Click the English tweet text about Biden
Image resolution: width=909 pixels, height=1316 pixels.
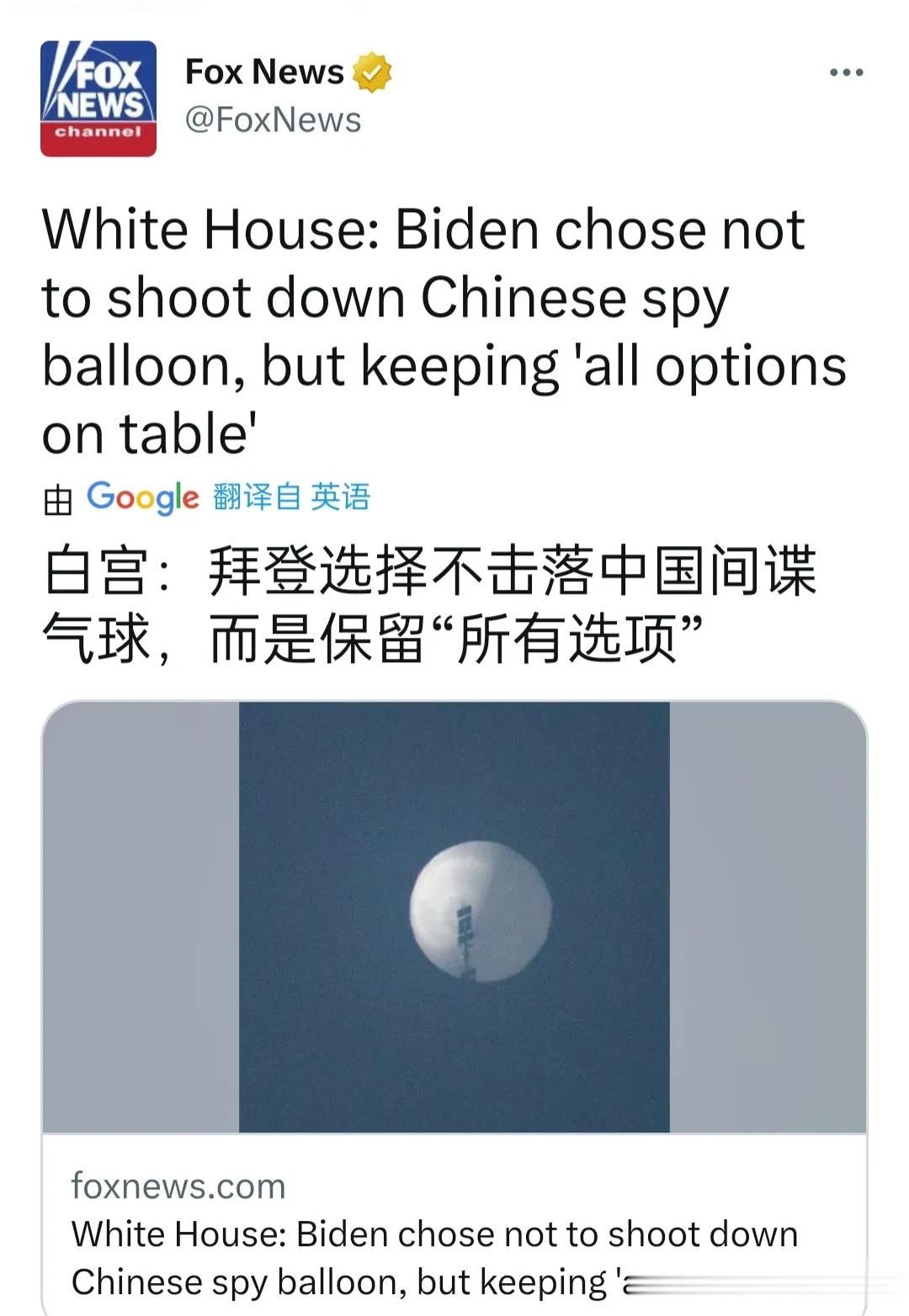tap(444, 332)
